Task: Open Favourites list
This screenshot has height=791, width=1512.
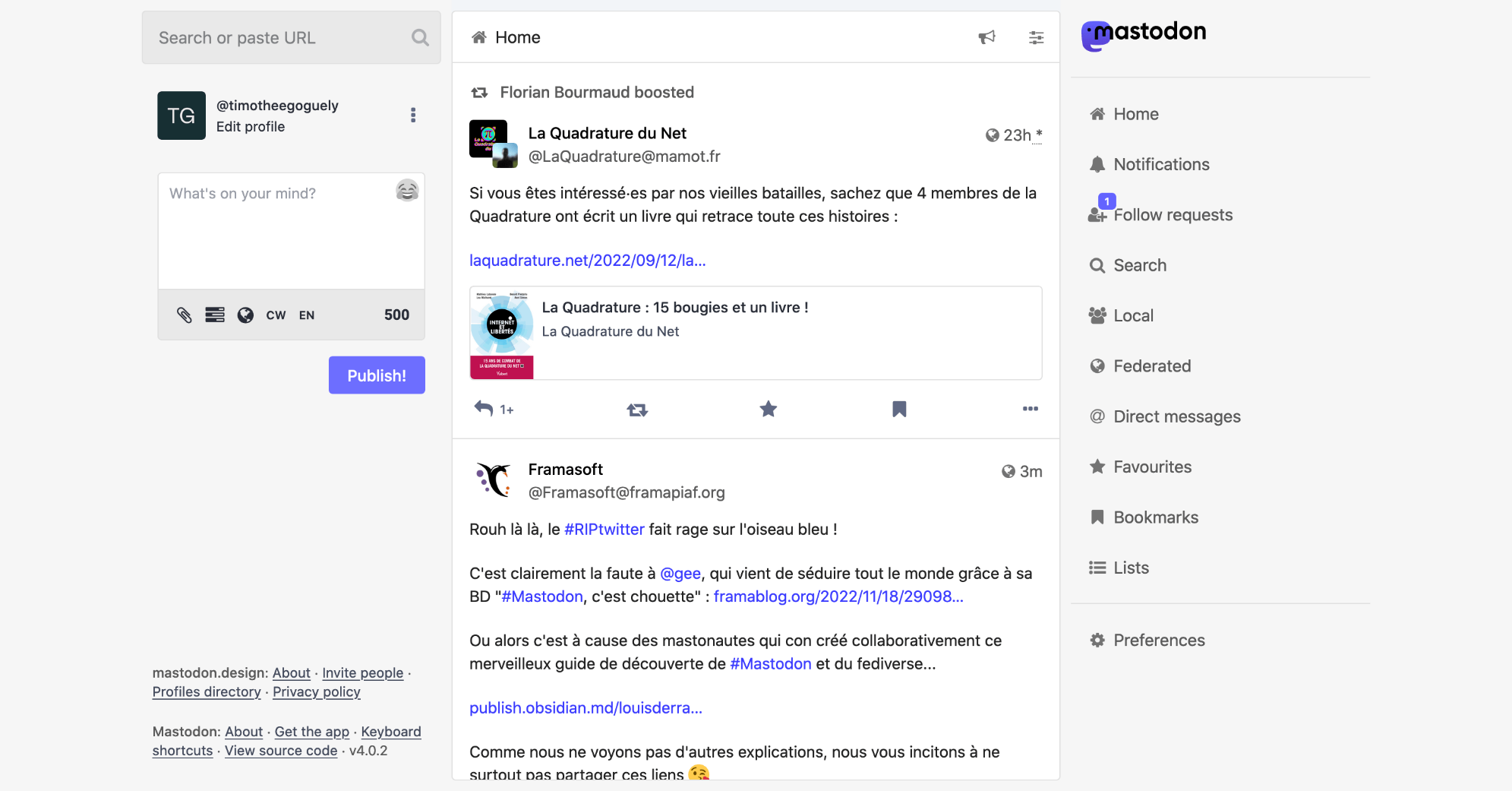Action: tap(1141, 467)
